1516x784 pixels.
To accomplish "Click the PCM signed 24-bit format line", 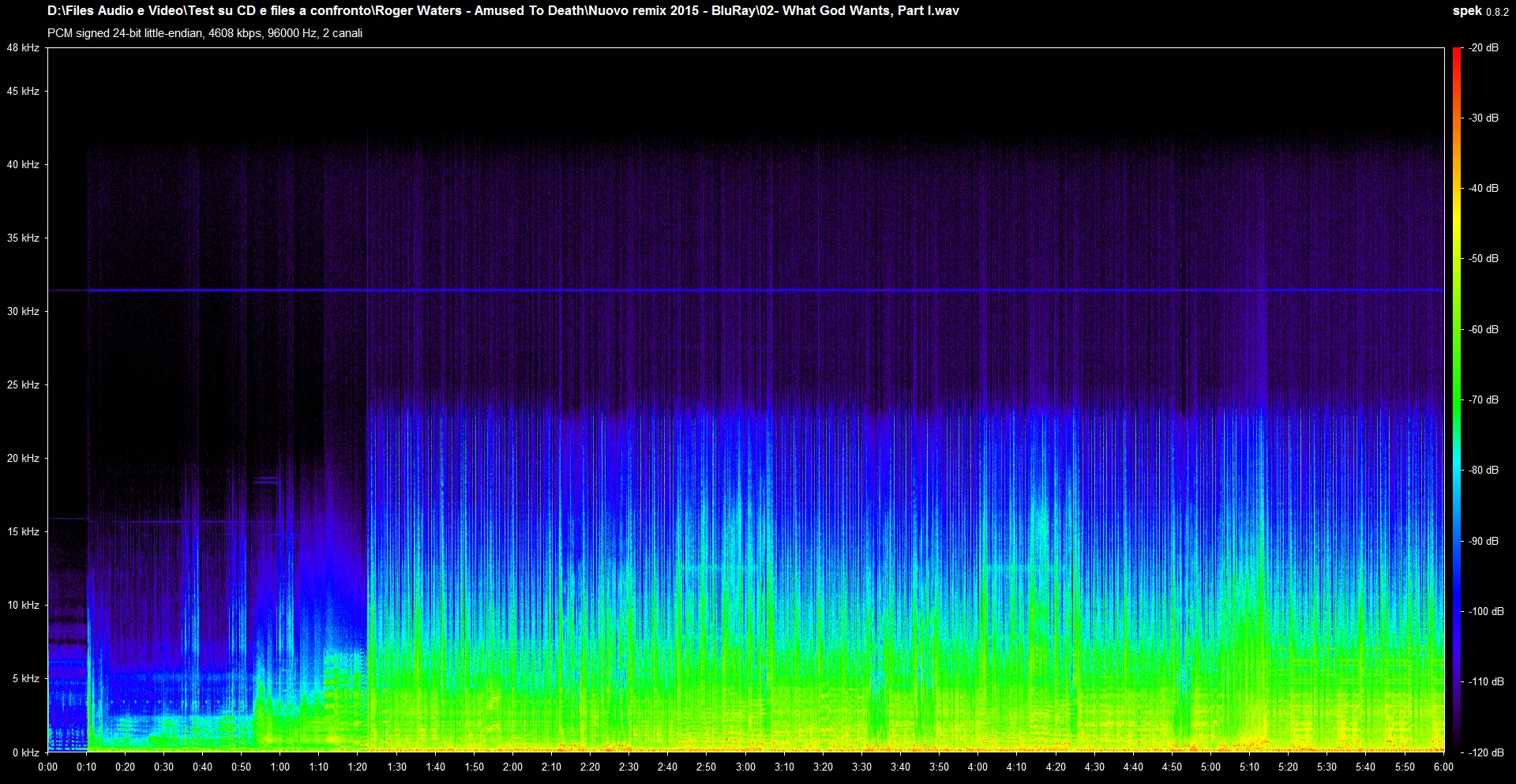I will click(205, 33).
